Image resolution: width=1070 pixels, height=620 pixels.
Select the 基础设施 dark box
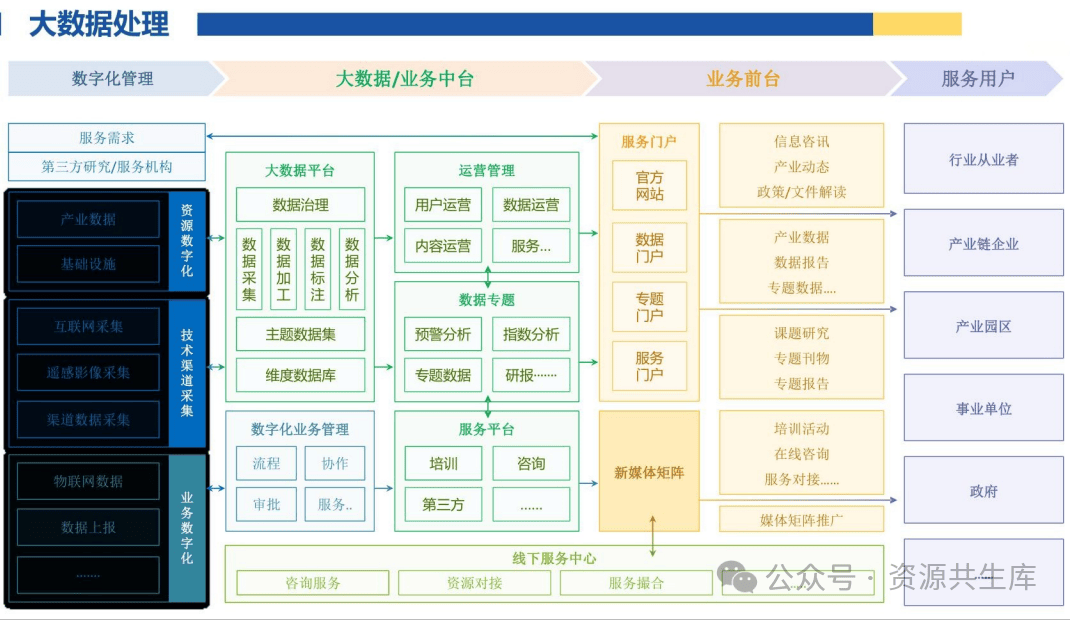(88, 264)
